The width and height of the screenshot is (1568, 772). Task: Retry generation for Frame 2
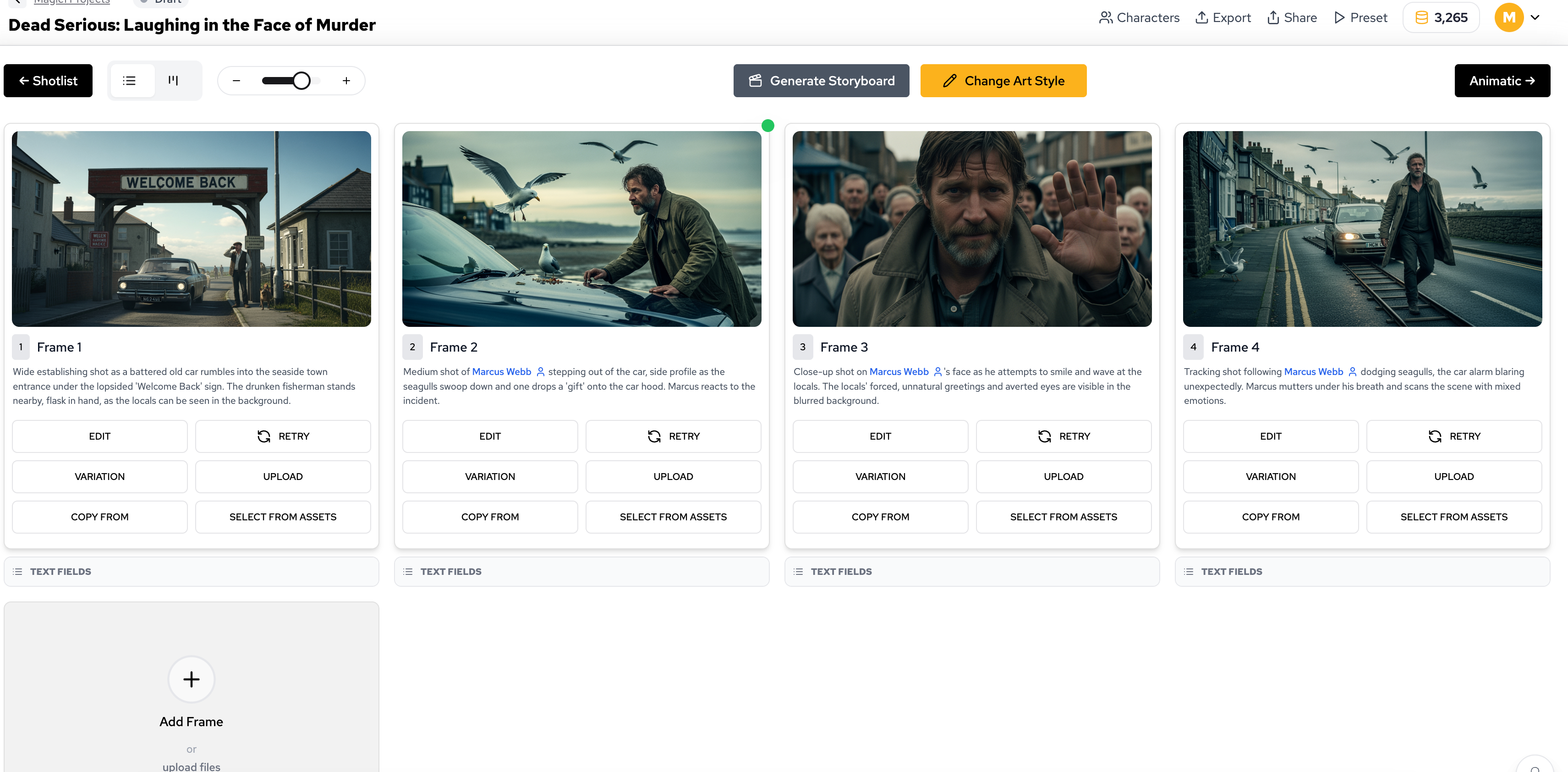tap(673, 436)
